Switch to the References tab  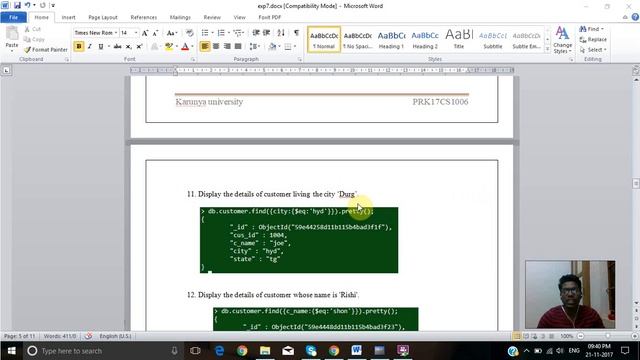(144, 17)
